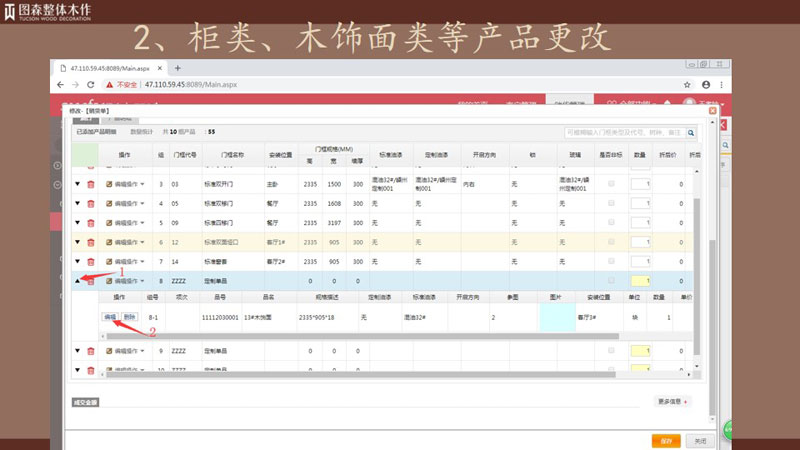Click trash icon for row 7 标准垭套
The image size is (800, 450).
(91, 260)
